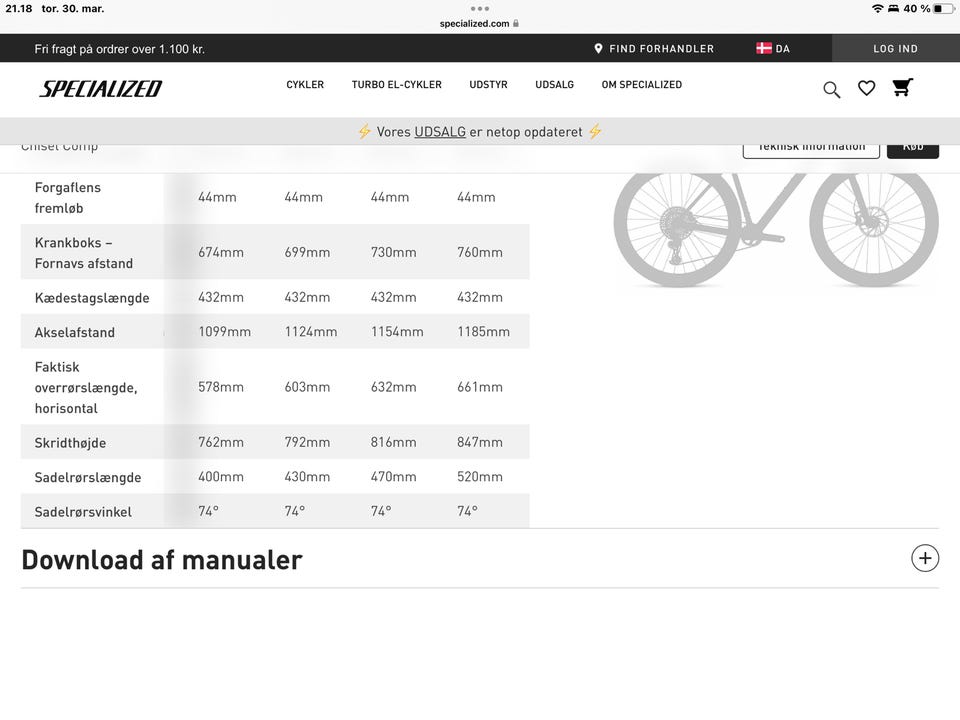Click the Fri fragt på ordrer text

tap(119, 49)
